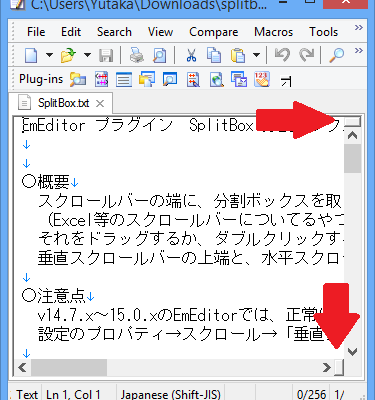Open the Plug-ins toolbar options arrow

click(x=286, y=81)
